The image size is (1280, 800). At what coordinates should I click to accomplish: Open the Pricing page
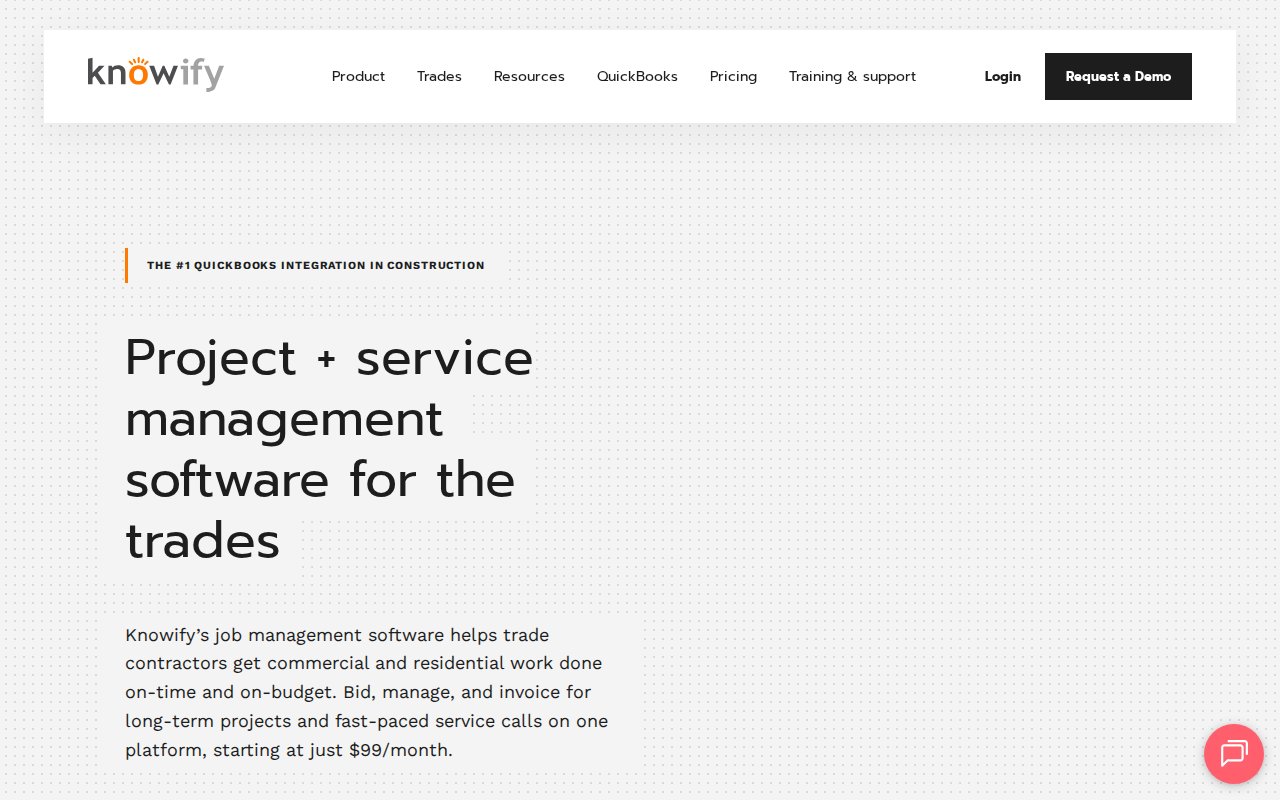[733, 76]
